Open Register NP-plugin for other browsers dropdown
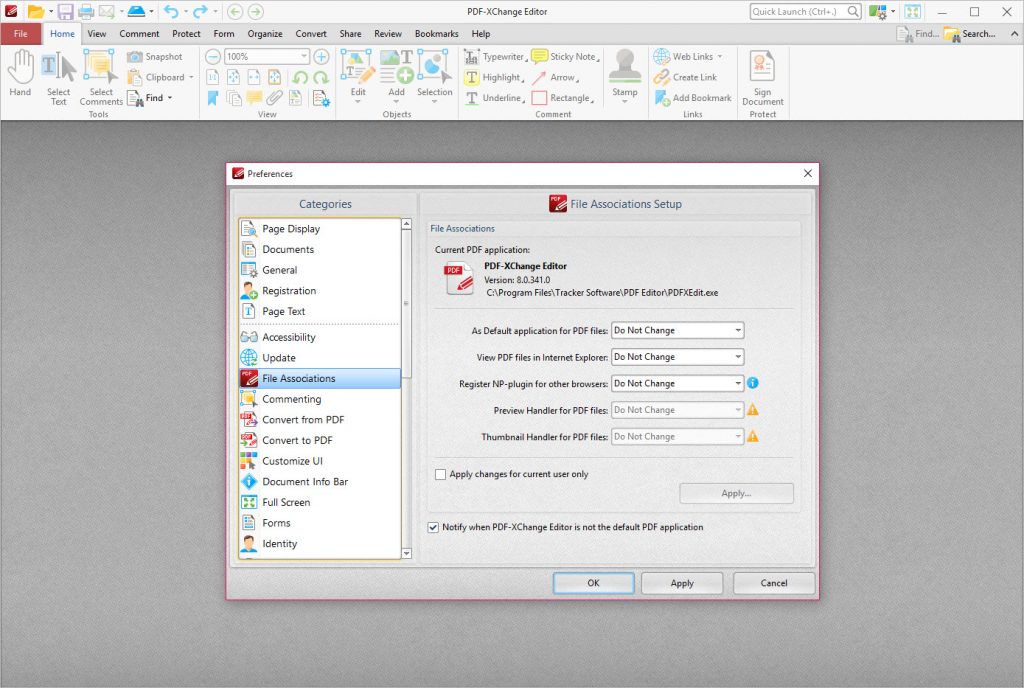 677,384
